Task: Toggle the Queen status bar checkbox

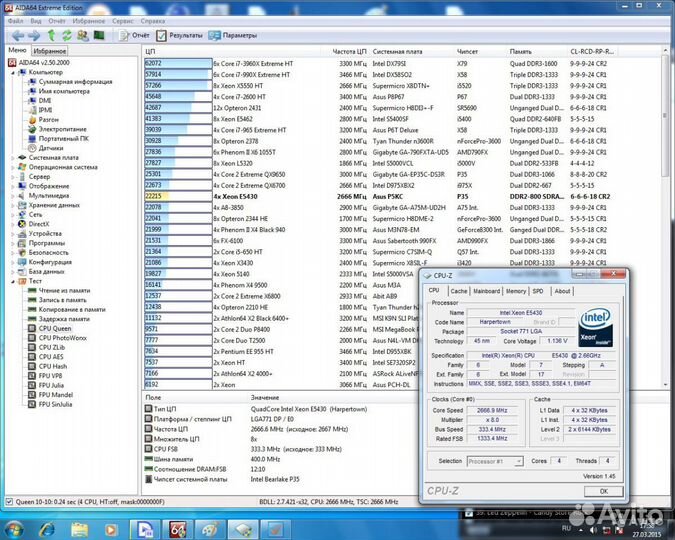Action: pyautogui.click(x=9, y=501)
